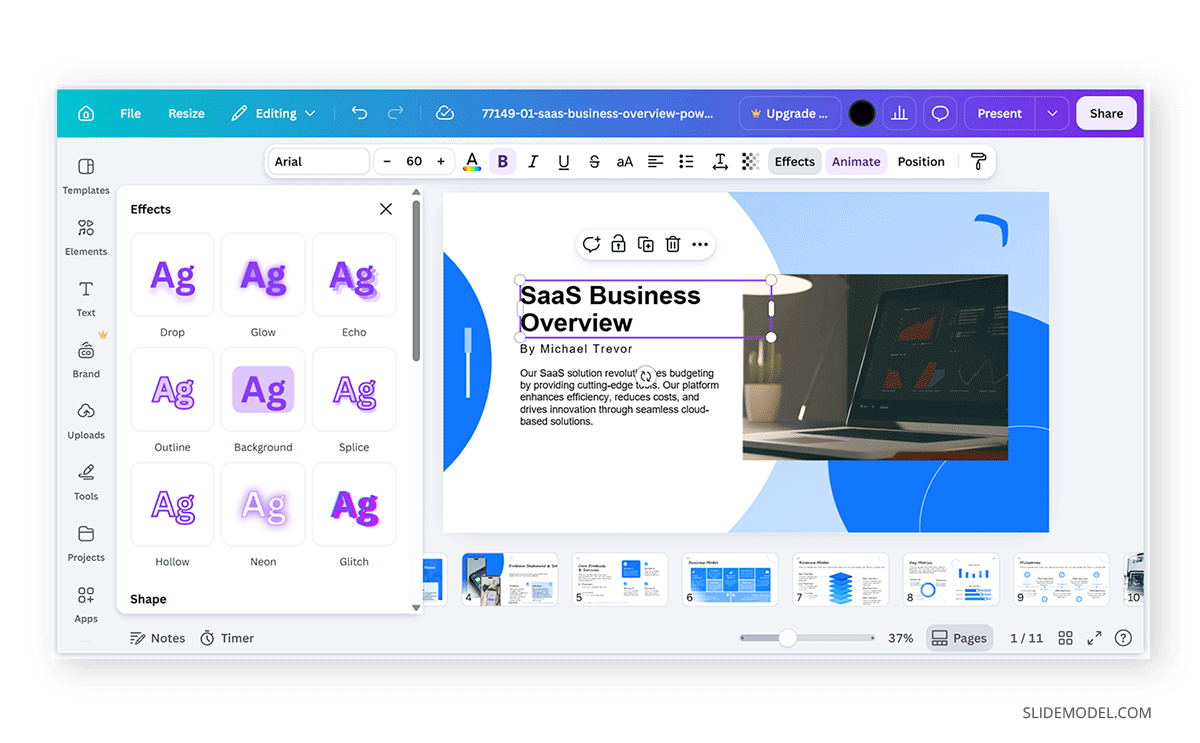Screen dimensions: 1200x743
Task: Toggle underline formatting
Action: point(564,162)
